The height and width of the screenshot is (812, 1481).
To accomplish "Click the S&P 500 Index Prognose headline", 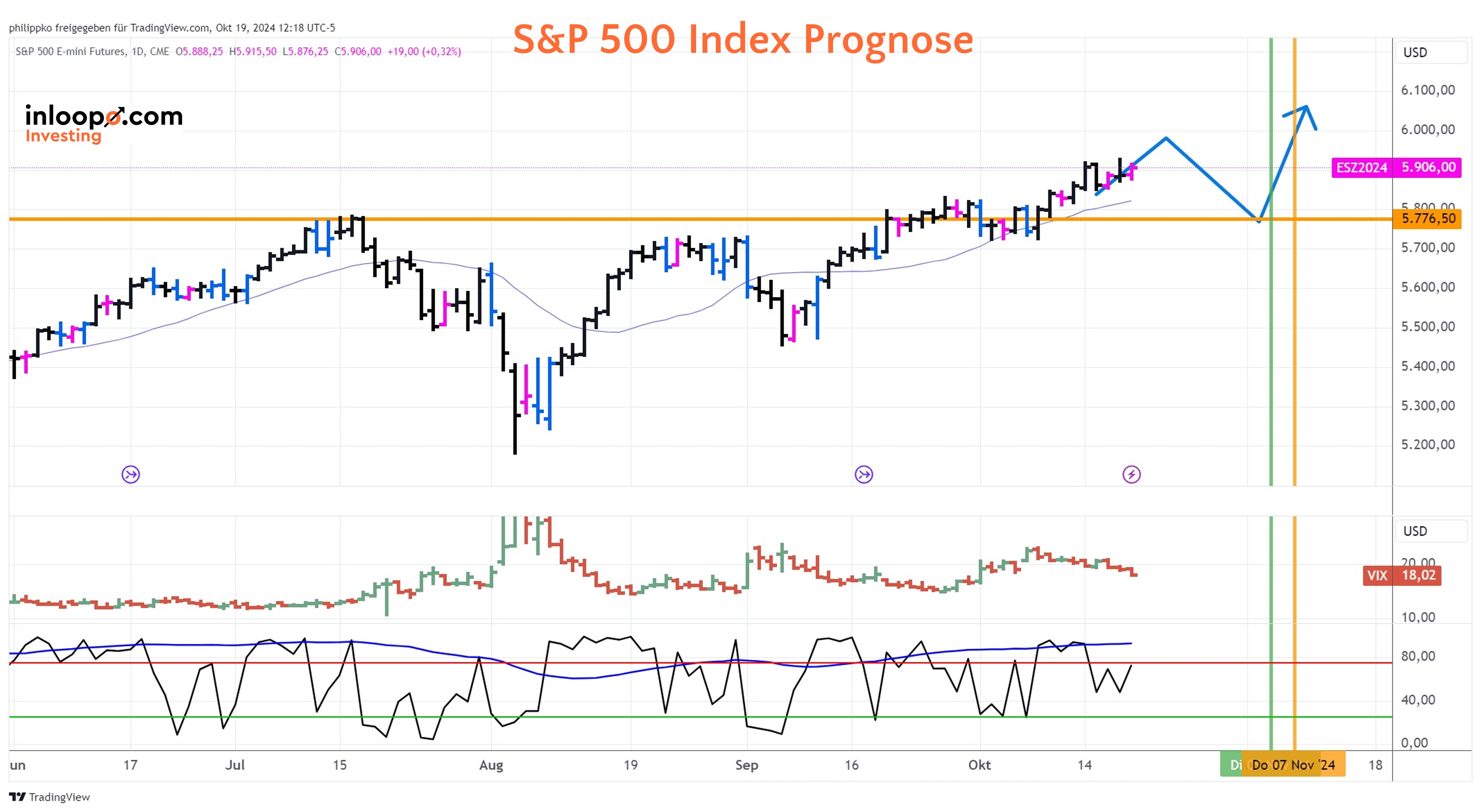I will [743, 39].
